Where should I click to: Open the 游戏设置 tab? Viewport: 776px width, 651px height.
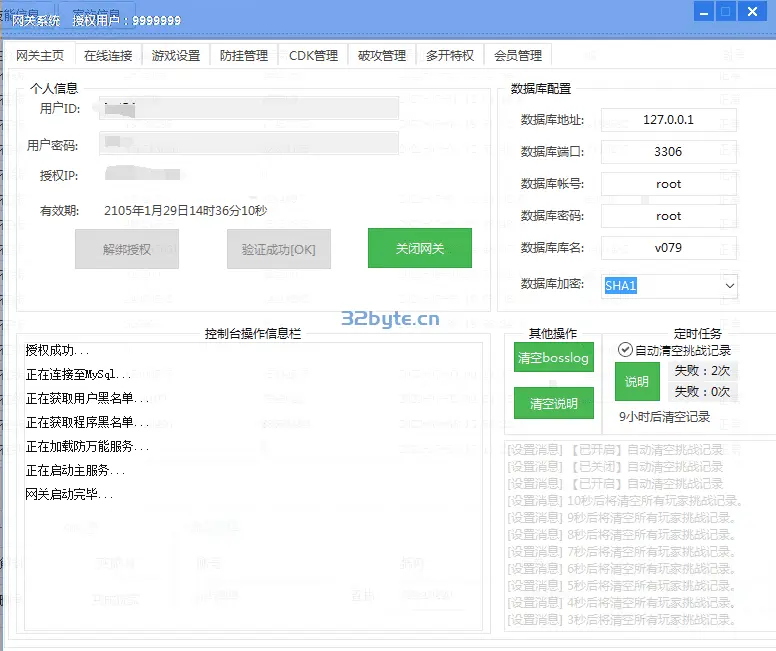click(176, 55)
